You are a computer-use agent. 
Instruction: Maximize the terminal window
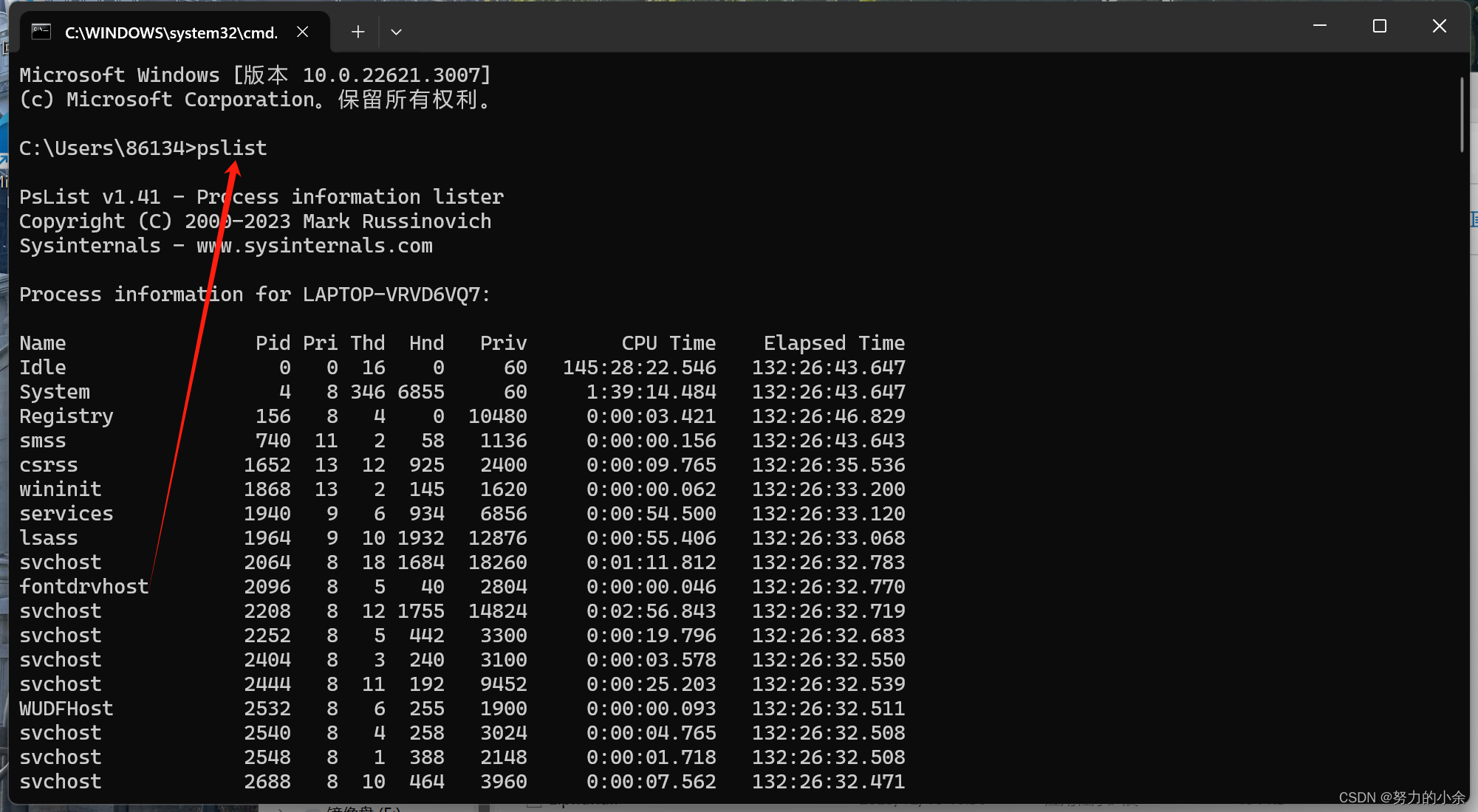click(x=1379, y=26)
